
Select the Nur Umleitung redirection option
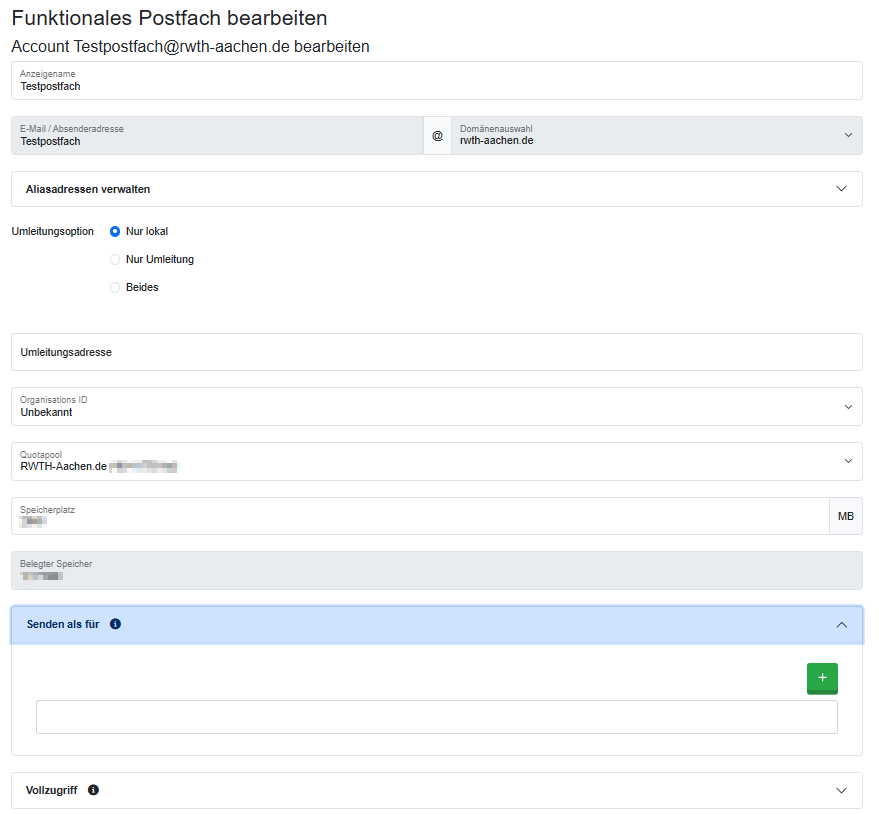(x=115, y=259)
